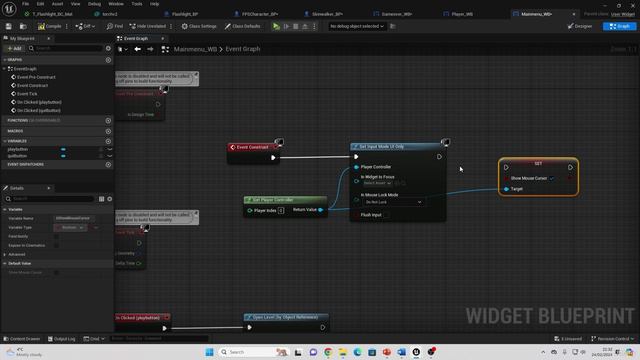Viewport: 640px width, 360px height.
Task: Collapse the Variables section
Action: 4,141
